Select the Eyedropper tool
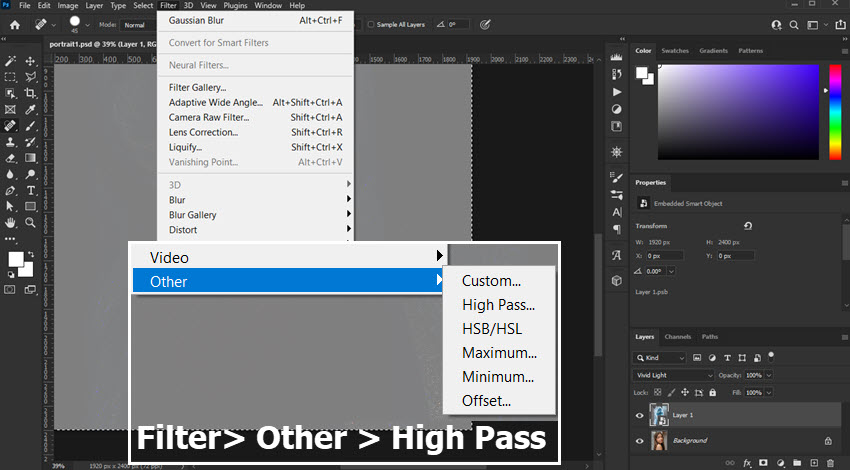 [x=30, y=110]
